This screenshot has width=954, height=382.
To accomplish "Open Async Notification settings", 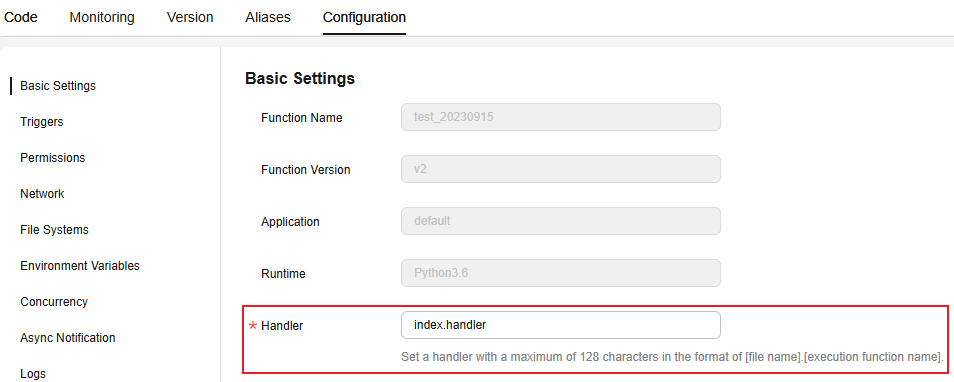I will (68, 337).
